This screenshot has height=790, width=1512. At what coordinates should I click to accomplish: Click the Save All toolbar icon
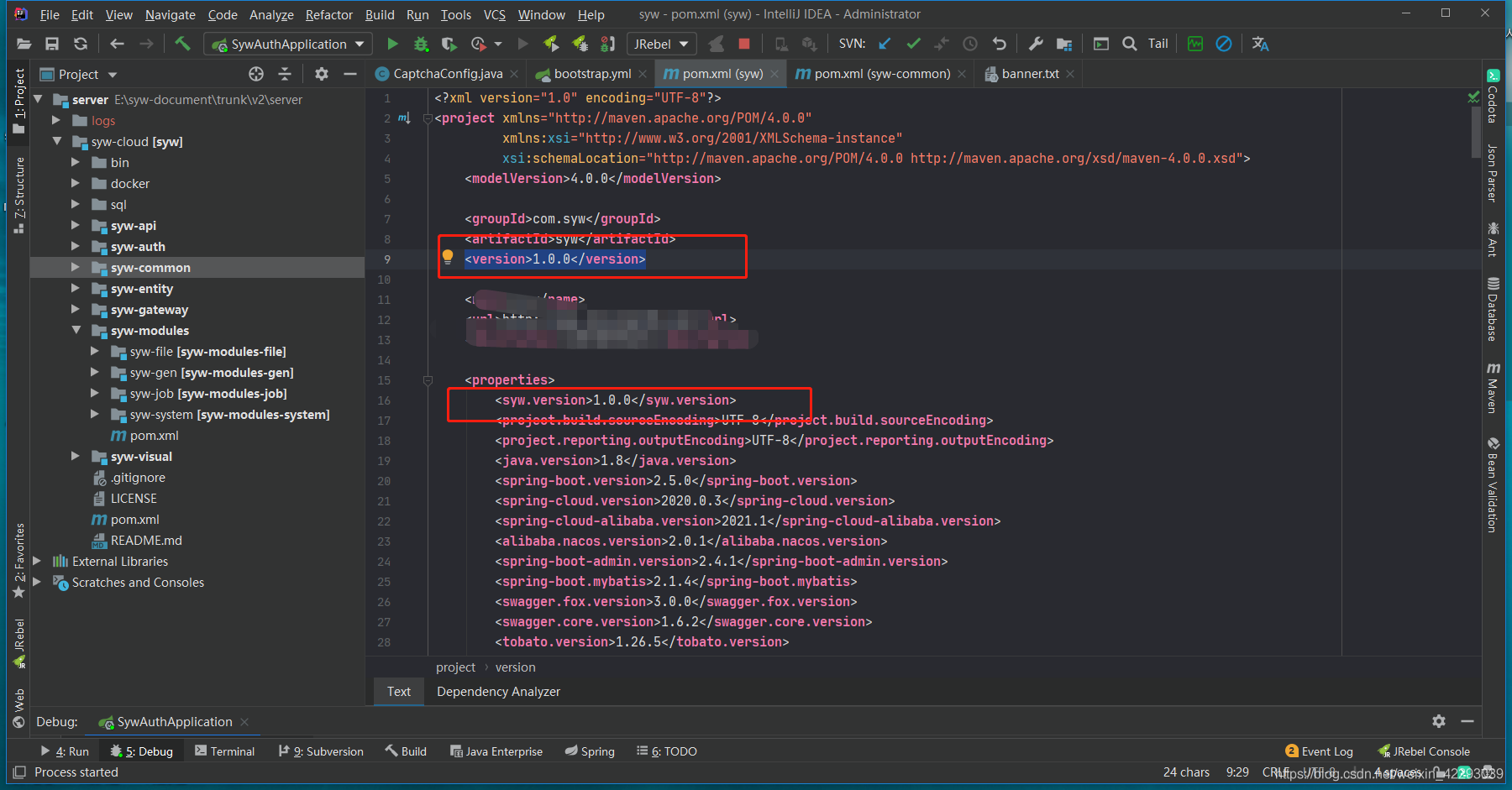click(52, 44)
